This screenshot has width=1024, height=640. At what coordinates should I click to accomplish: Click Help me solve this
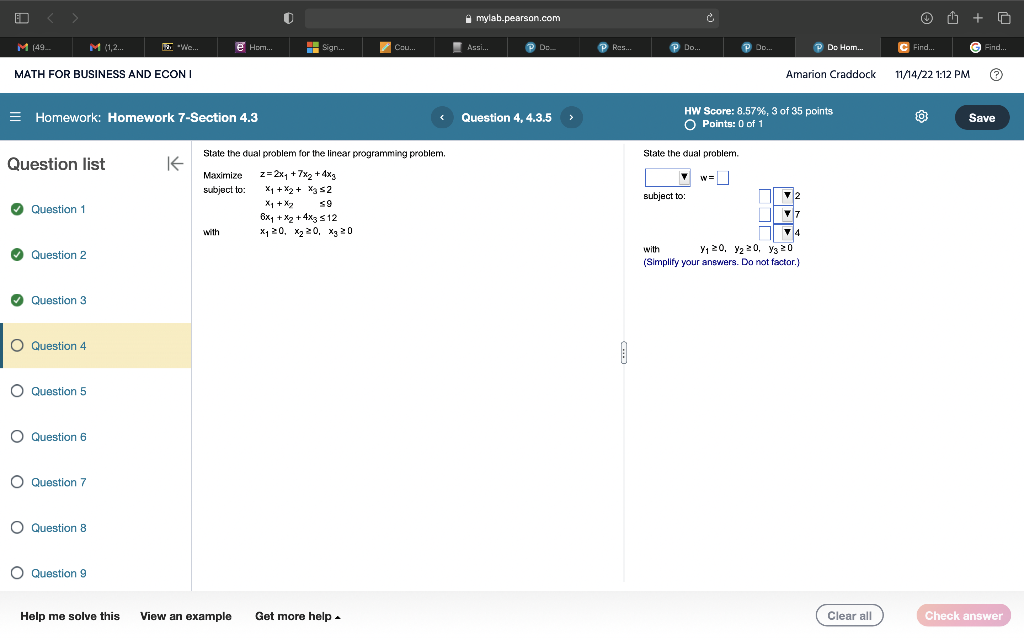click(69, 616)
